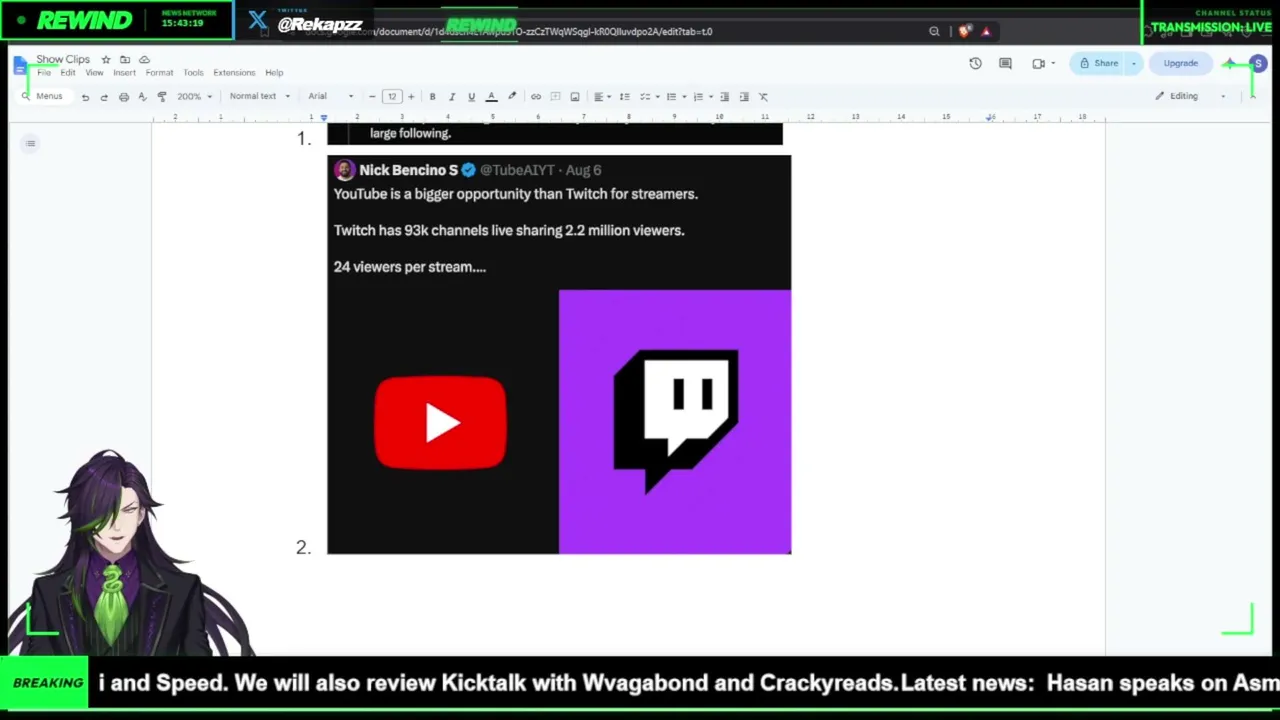Expand the Share options arrow
The image size is (1280, 720).
click(x=1134, y=64)
